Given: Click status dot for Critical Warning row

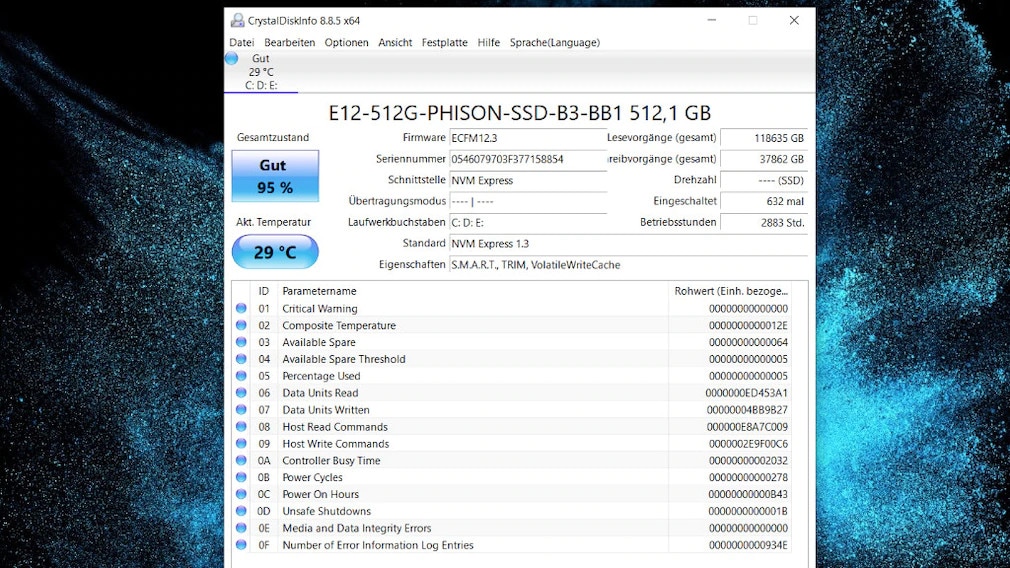Looking at the screenshot, I should click(x=241, y=309).
